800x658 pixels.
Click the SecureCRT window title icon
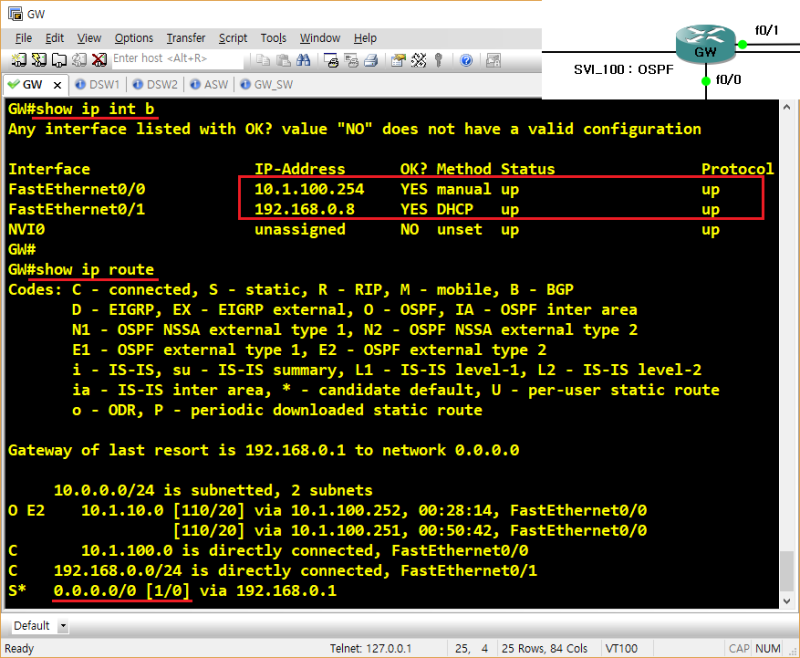[x=15, y=14]
